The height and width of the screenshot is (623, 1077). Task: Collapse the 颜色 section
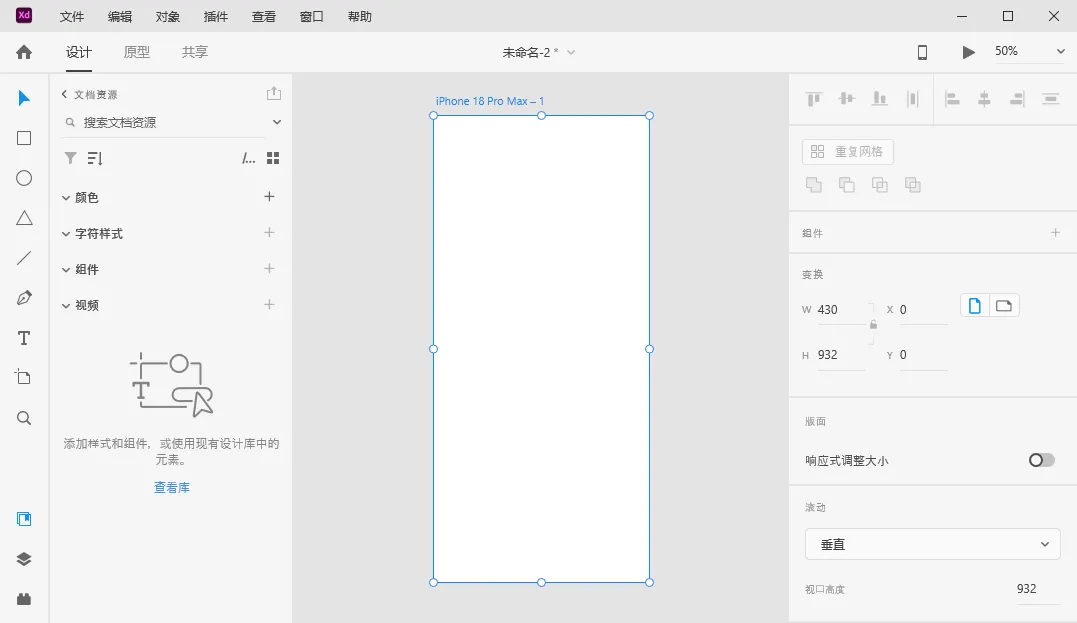[x=66, y=198]
